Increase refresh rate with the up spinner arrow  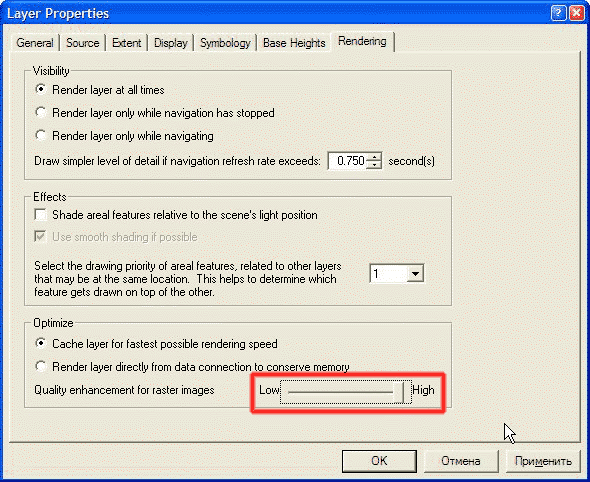click(x=374, y=157)
